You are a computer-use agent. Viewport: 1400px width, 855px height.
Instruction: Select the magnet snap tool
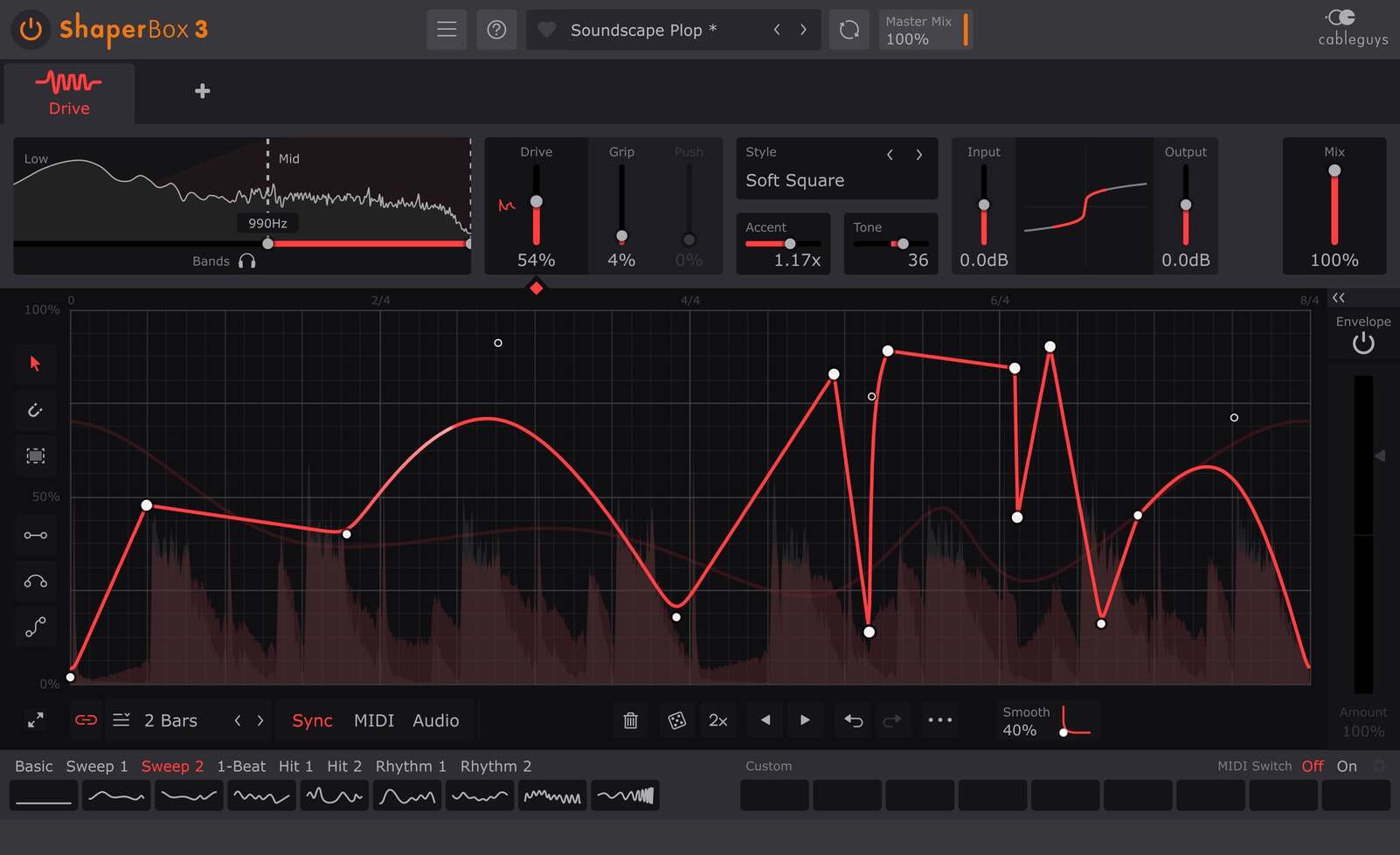click(36, 410)
